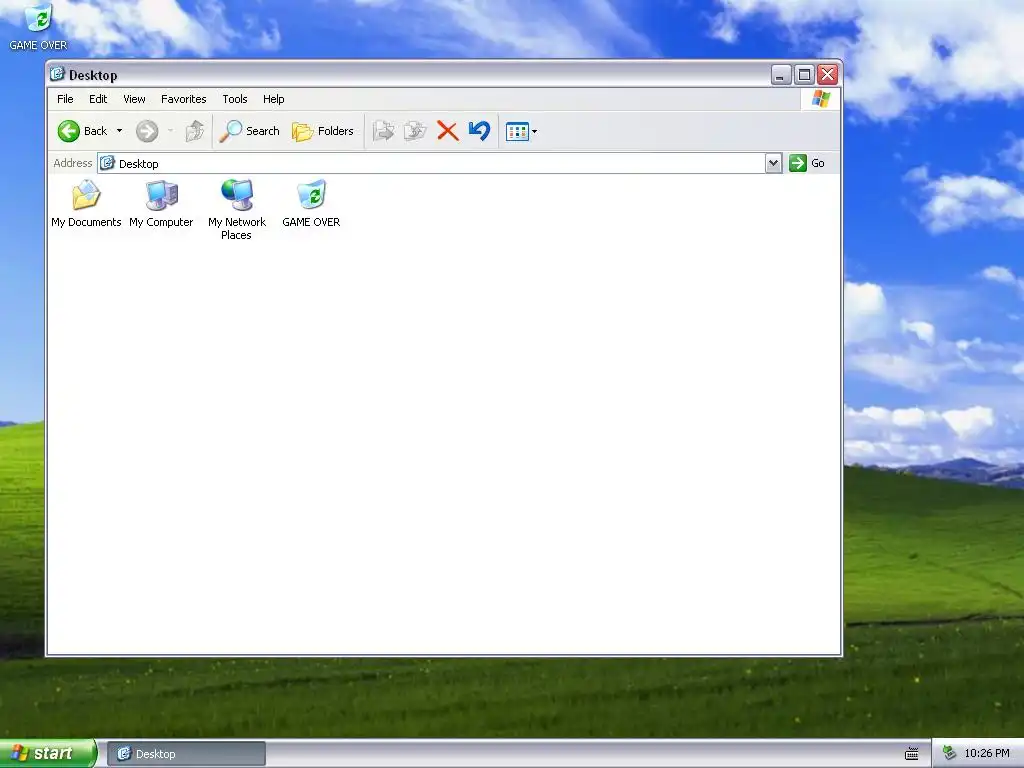Screen dimensions: 1024x768
Task: Open the File menu
Action: [65, 99]
